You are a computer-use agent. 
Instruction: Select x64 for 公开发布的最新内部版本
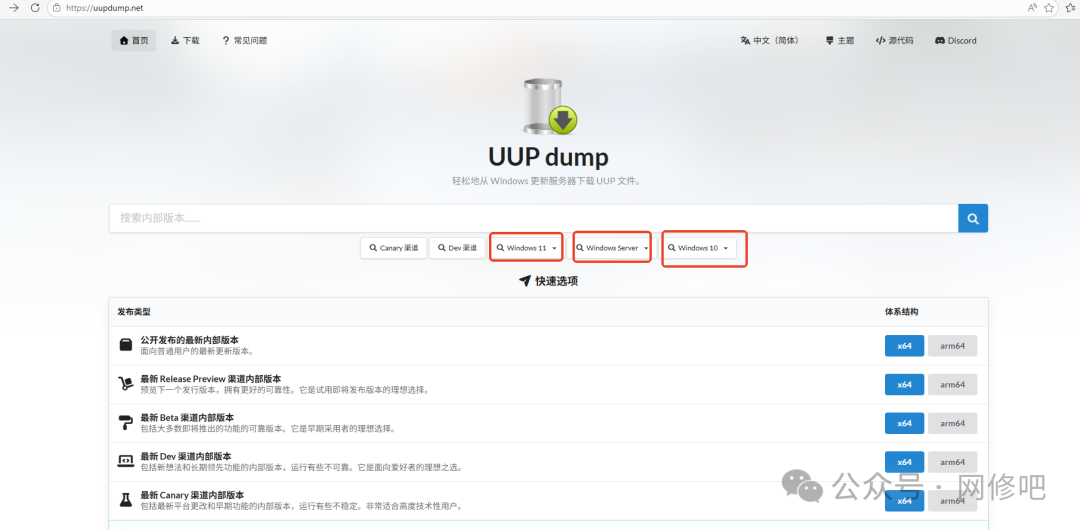point(904,346)
